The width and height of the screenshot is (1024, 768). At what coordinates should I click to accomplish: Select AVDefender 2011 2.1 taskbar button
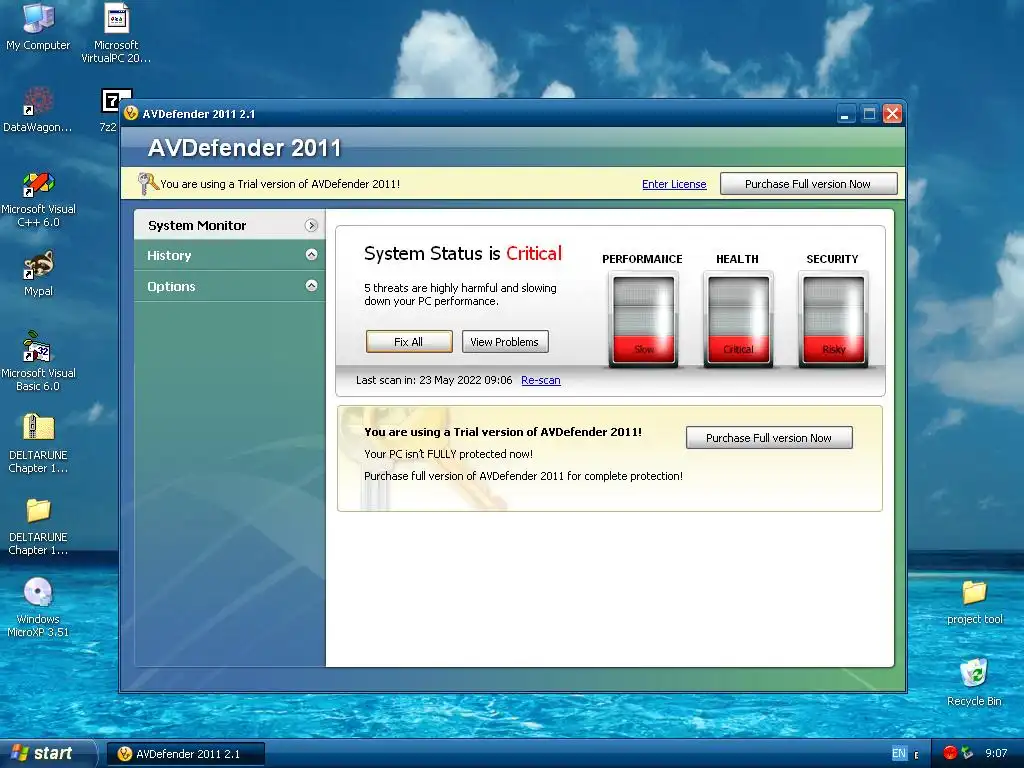pos(185,754)
